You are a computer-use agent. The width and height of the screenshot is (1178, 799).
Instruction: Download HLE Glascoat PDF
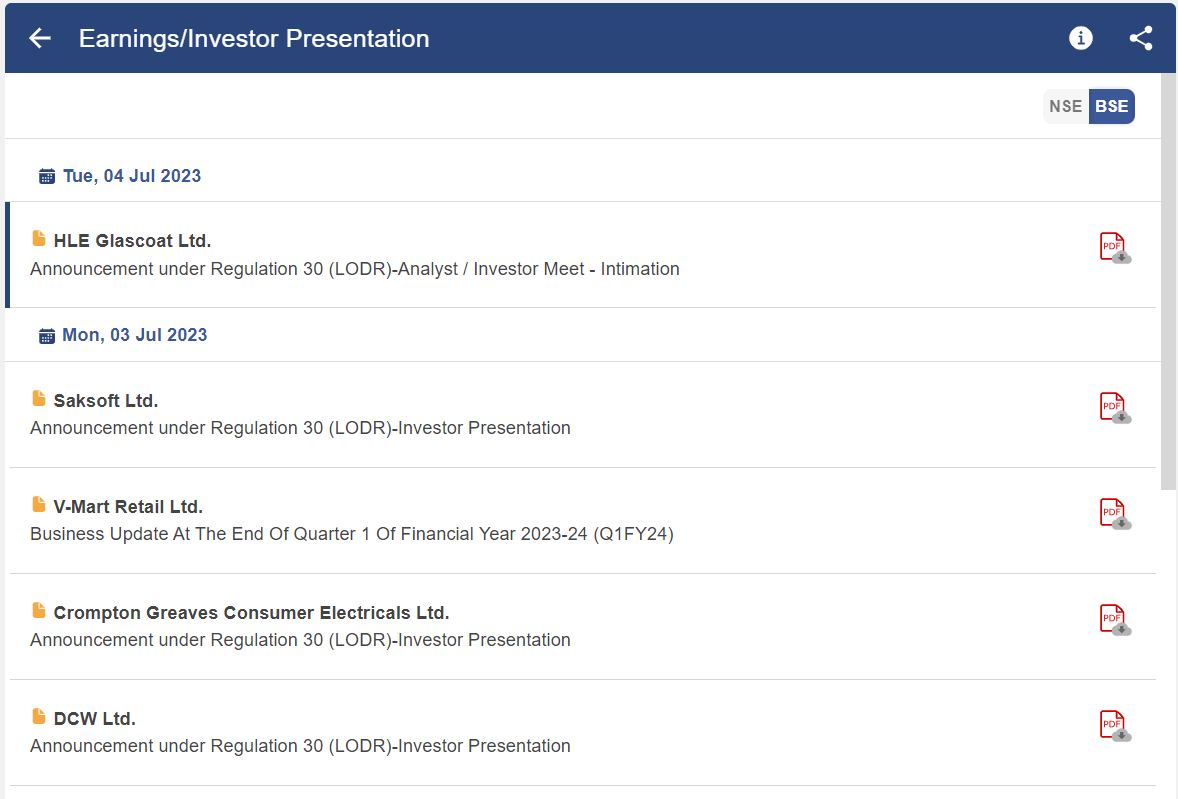1115,248
